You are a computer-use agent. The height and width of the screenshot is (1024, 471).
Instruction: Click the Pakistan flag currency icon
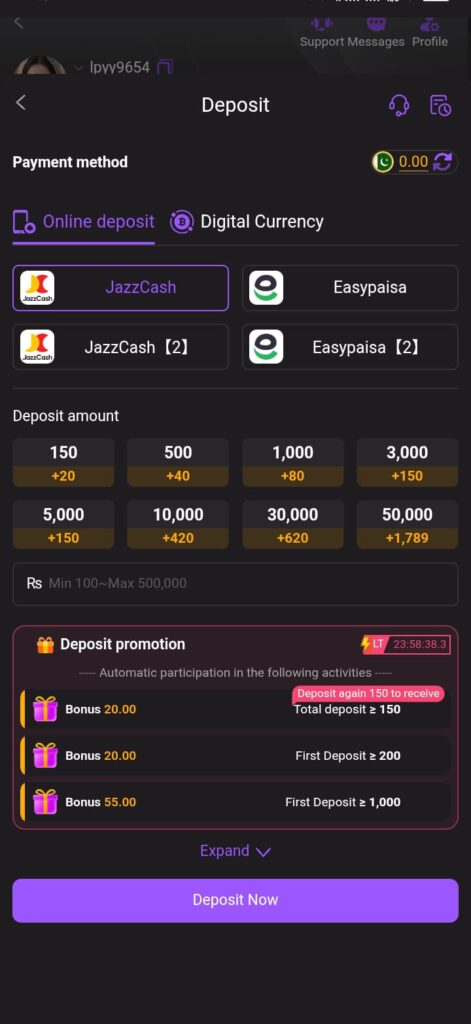(383, 162)
